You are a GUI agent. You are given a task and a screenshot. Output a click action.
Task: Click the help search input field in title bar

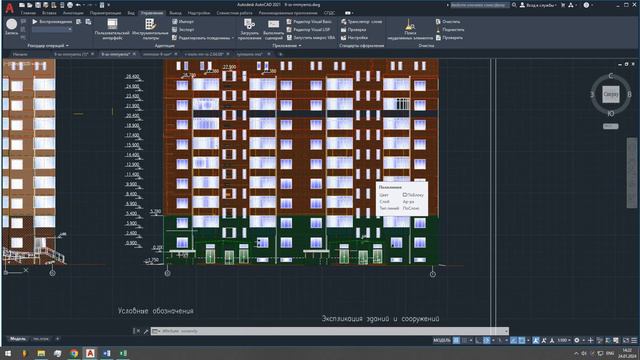coord(479,5)
